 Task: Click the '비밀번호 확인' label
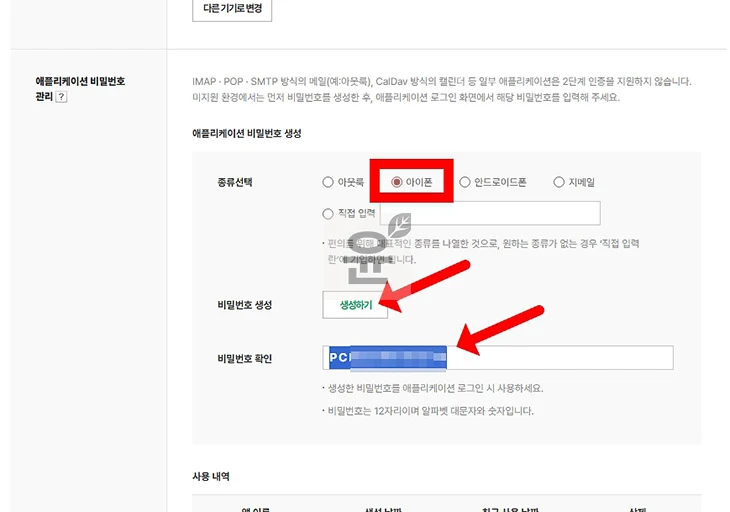click(x=244, y=358)
